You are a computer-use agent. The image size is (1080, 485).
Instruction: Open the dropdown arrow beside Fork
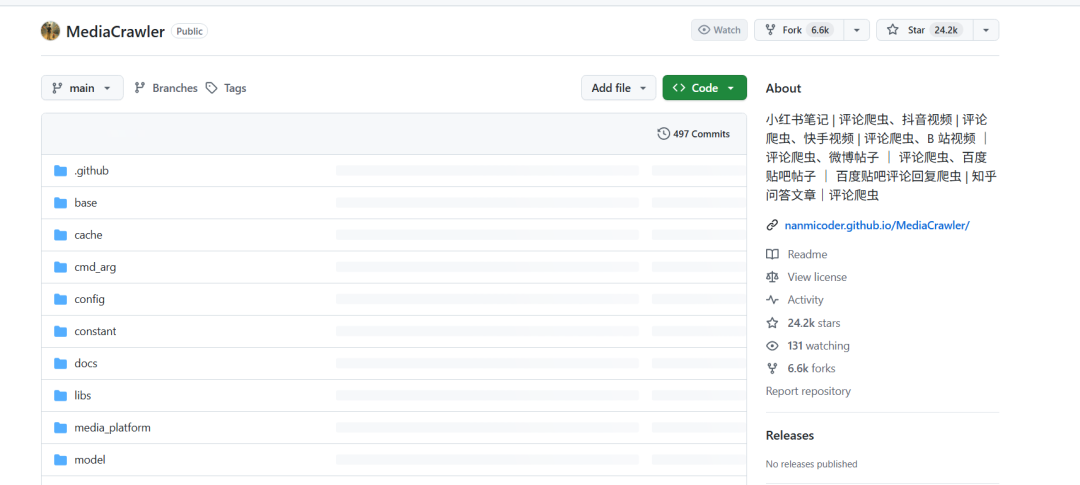pyautogui.click(x=857, y=30)
